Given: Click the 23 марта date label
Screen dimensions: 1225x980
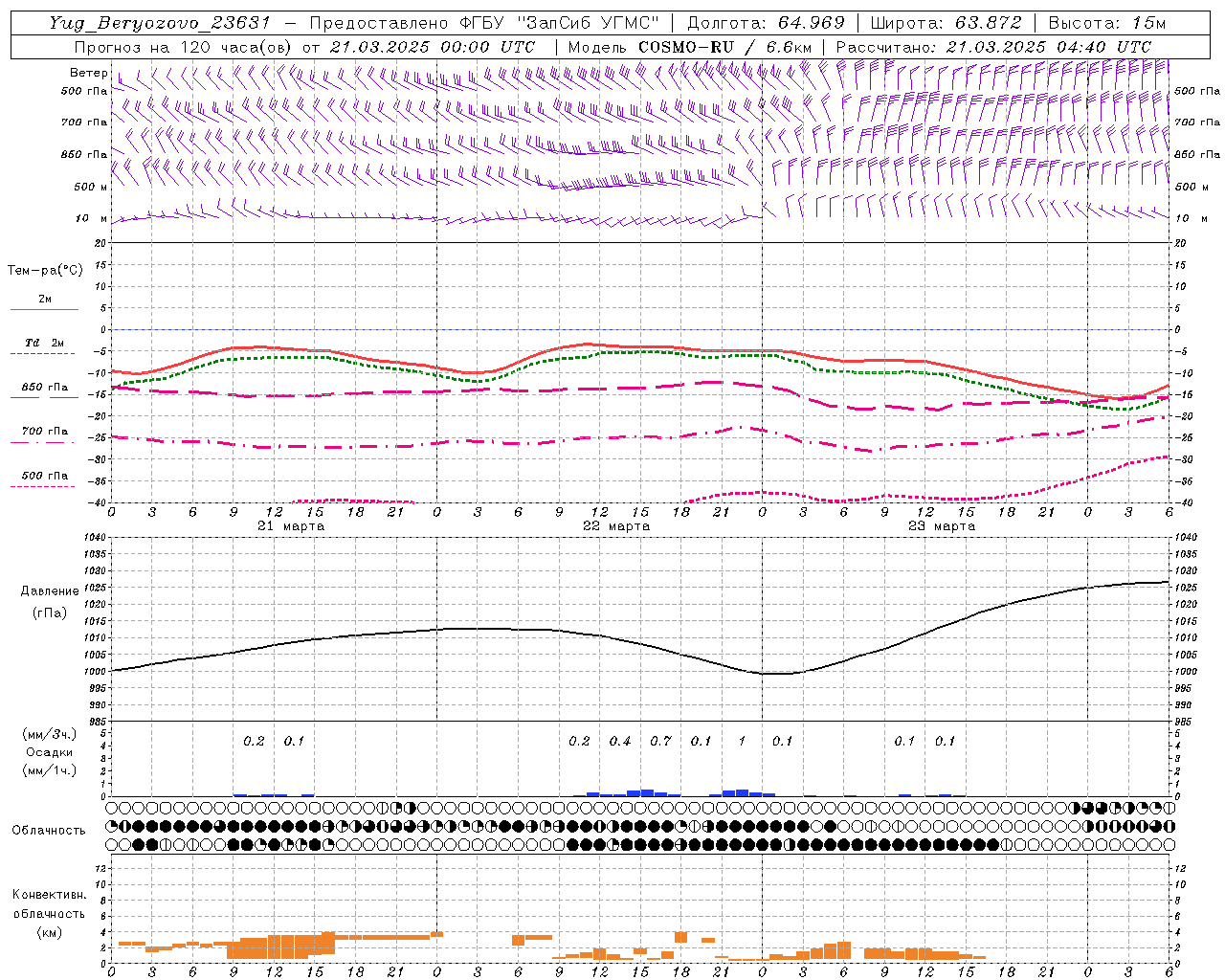Looking at the screenshot, I should tap(942, 526).
